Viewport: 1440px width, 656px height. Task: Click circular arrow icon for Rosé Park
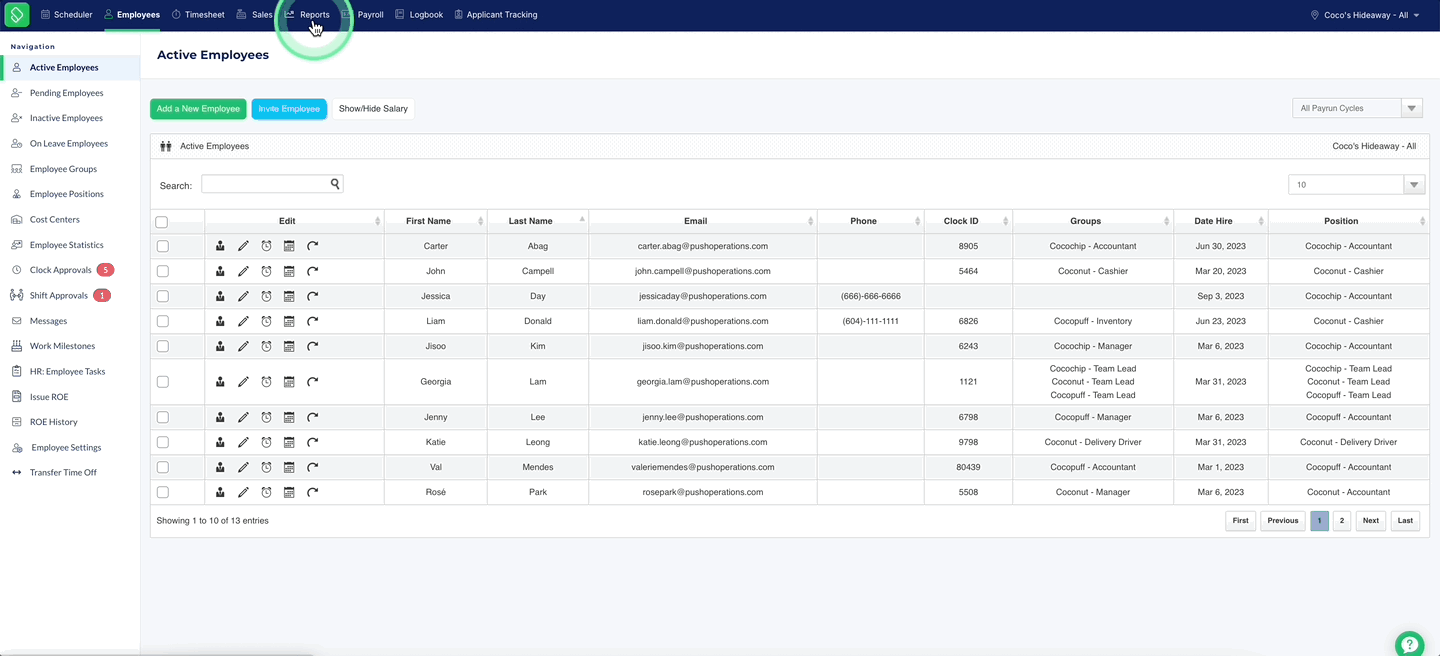tap(312, 492)
